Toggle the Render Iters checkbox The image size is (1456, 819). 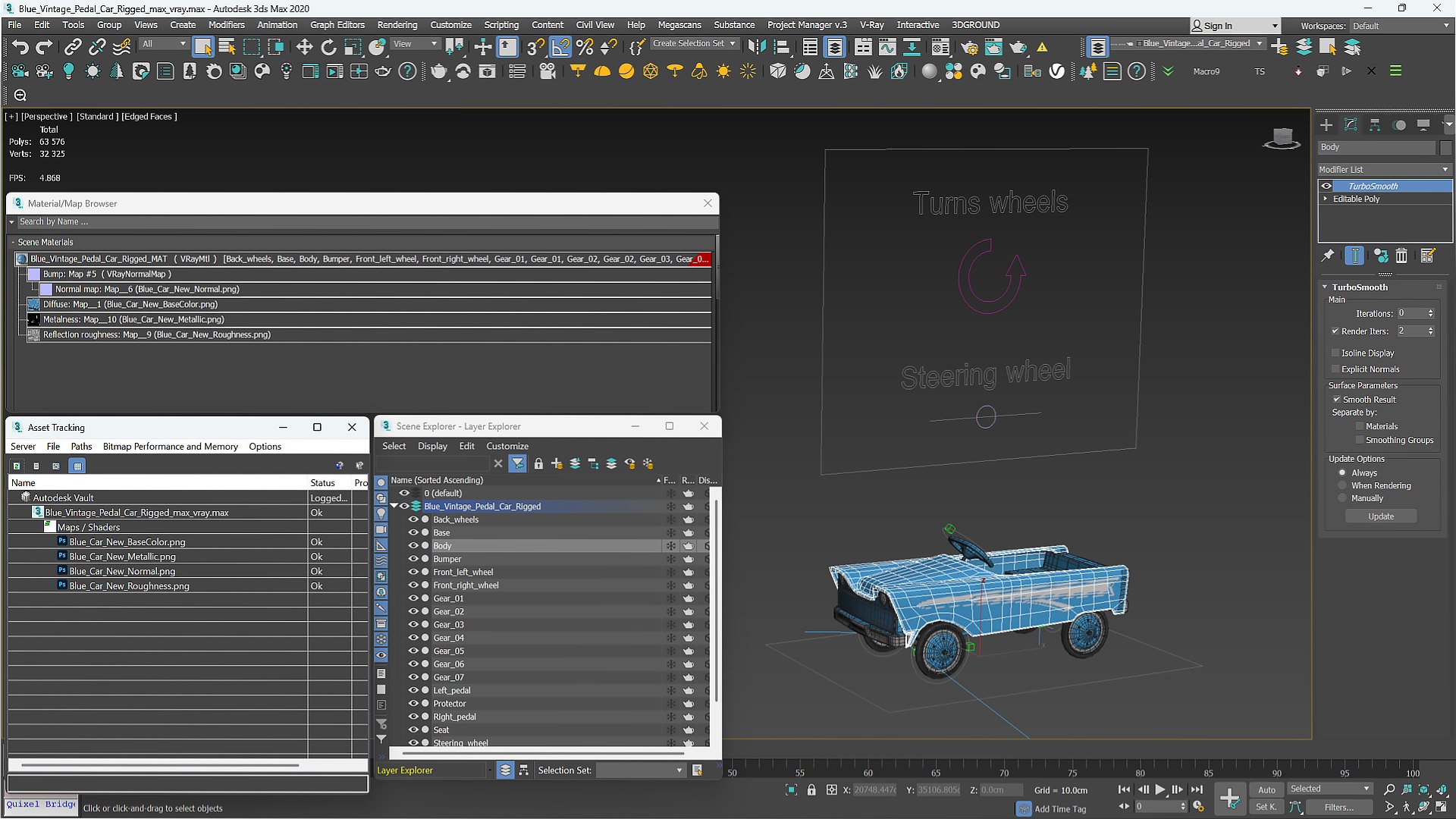[x=1335, y=331]
